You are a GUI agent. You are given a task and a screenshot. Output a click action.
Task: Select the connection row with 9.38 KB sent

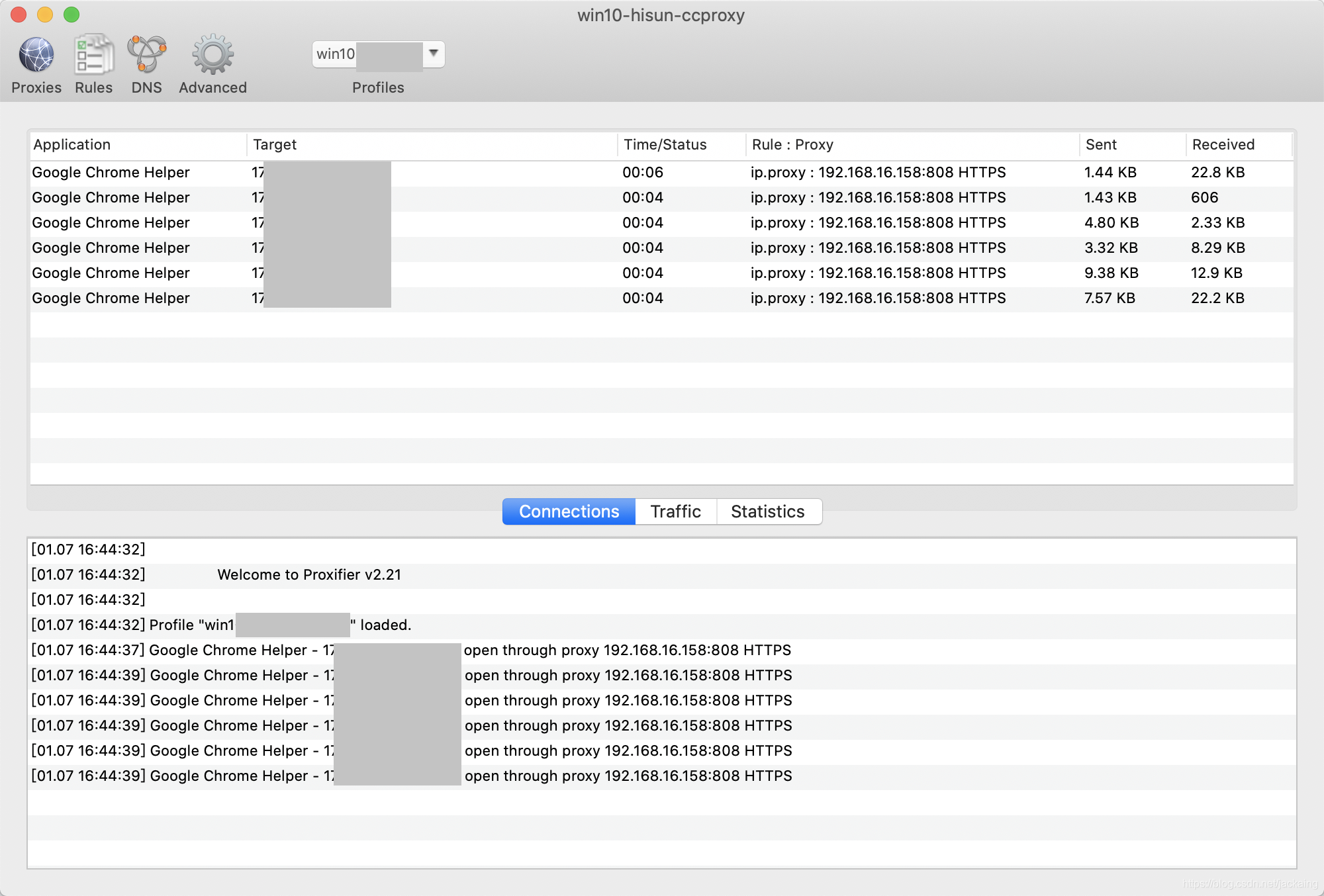(1111, 273)
